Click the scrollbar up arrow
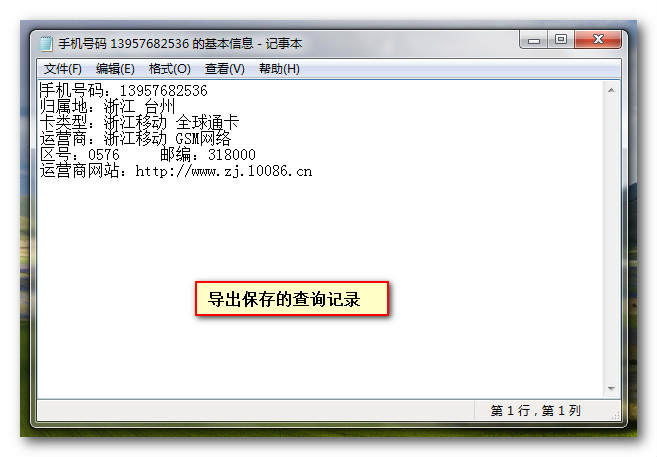657x457 pixels. 611,90
